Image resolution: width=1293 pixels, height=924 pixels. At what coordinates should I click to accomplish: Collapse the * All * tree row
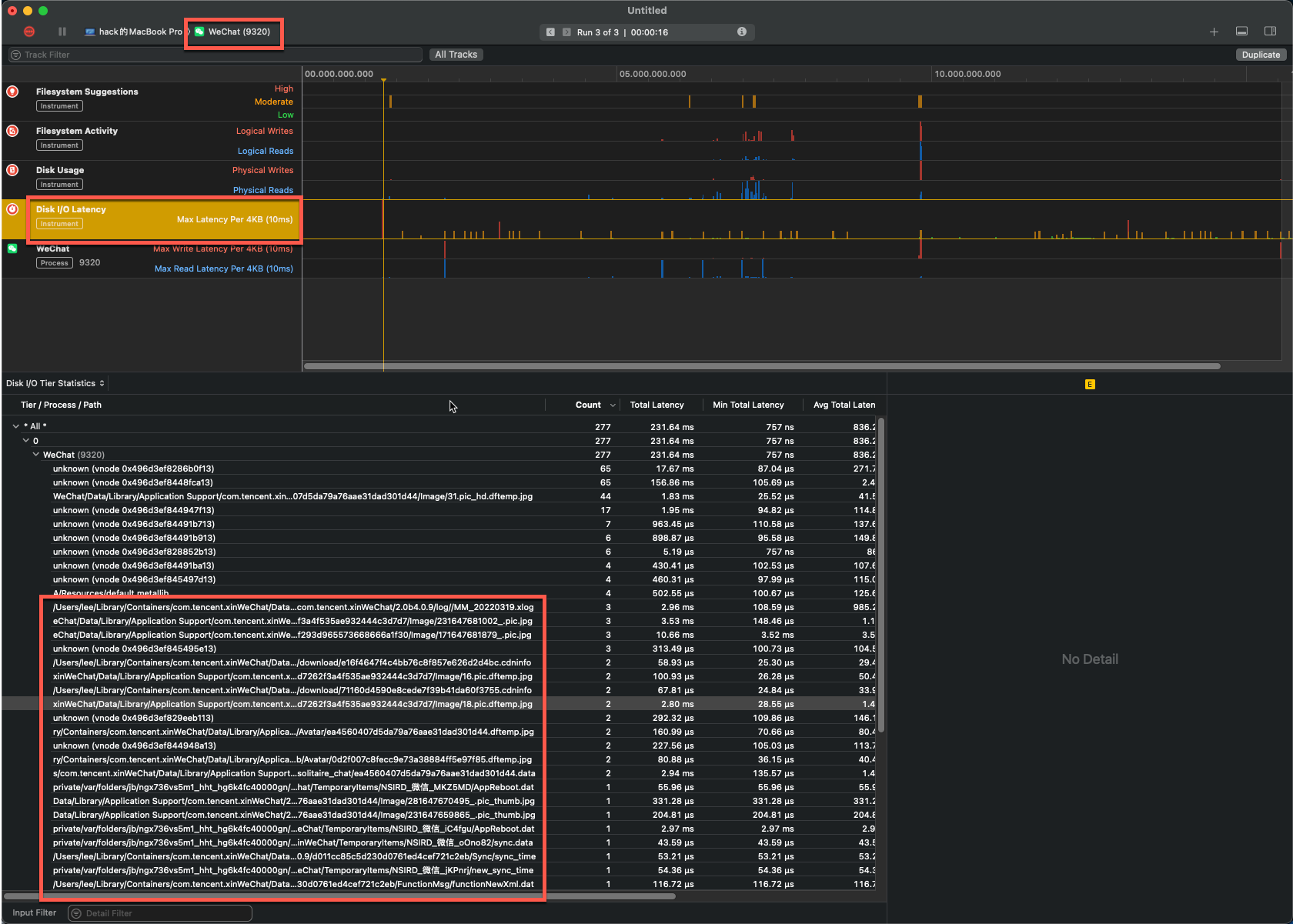15,426
